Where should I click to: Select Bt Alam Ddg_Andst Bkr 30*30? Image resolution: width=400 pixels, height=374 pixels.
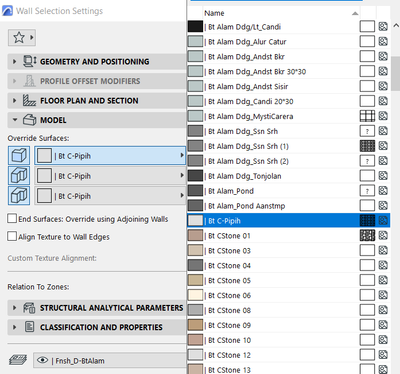click(288, 71)
